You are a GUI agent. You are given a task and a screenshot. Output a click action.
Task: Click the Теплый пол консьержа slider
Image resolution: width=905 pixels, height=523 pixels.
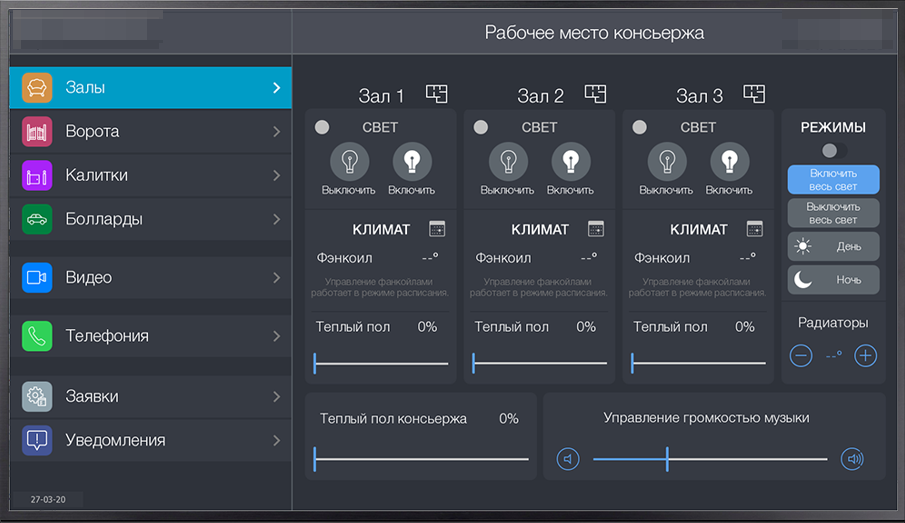click(x=421, y=459)
